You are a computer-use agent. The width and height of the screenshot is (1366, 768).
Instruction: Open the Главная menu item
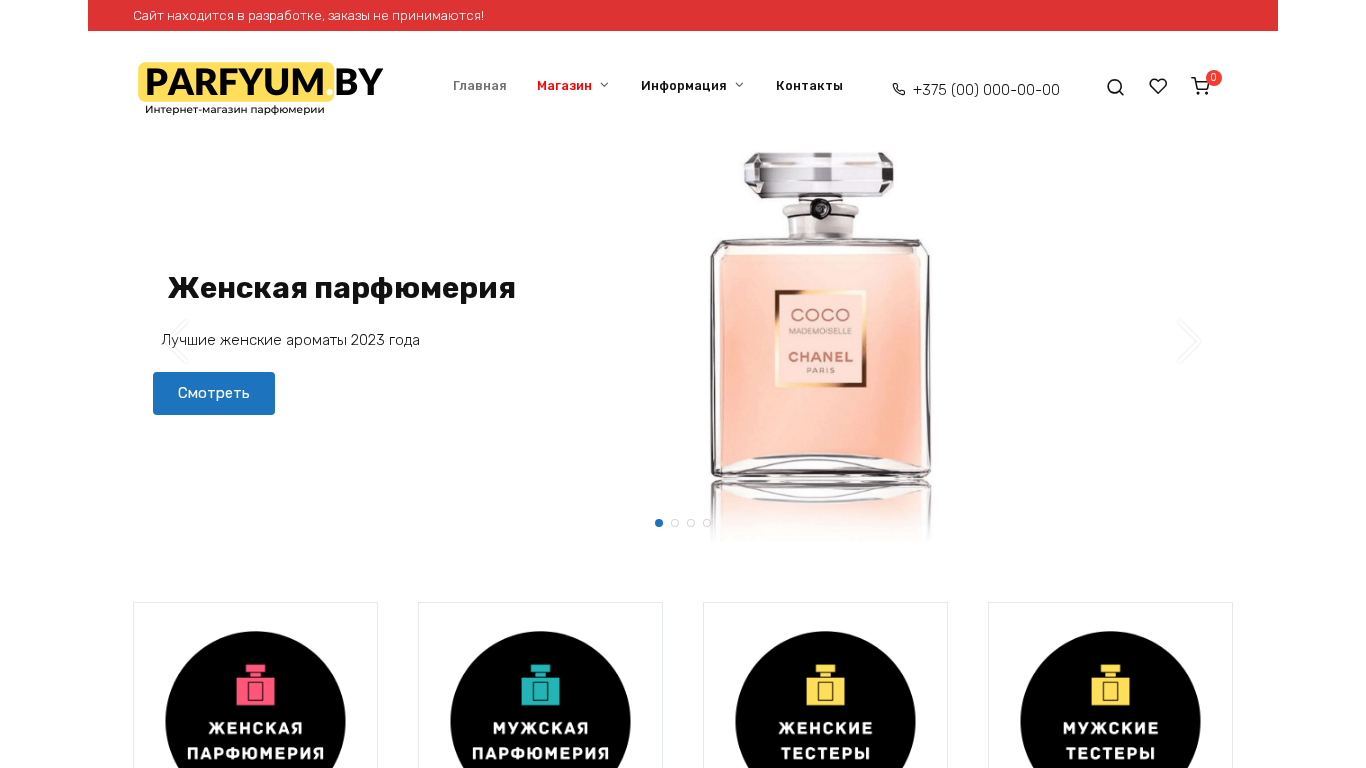pyautogui.click(x=480, y=86)
